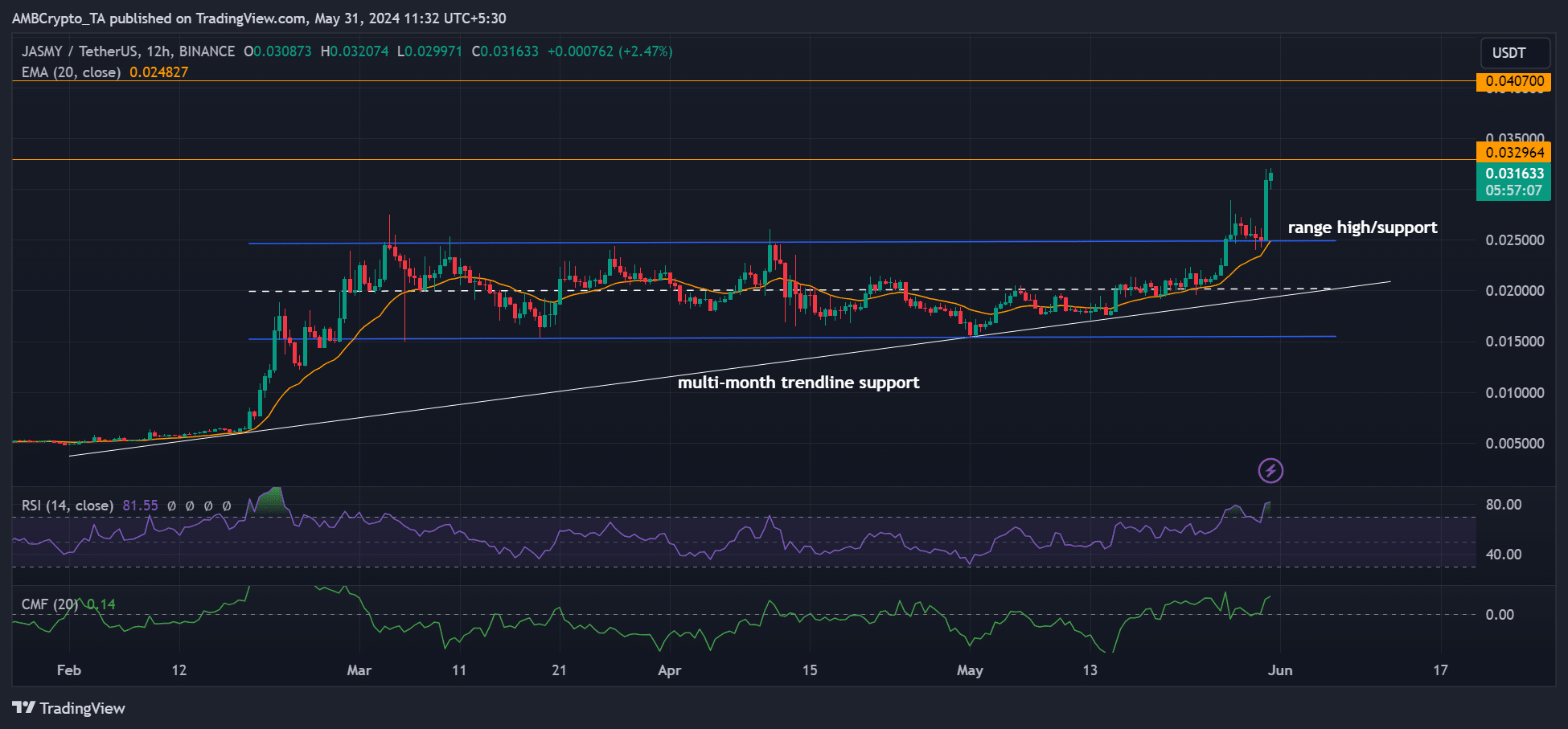The image size is (1568, 729).
Task: Click the 'Mar' date label on time axis
Action: pyautogui.click(x=359, y=670)
